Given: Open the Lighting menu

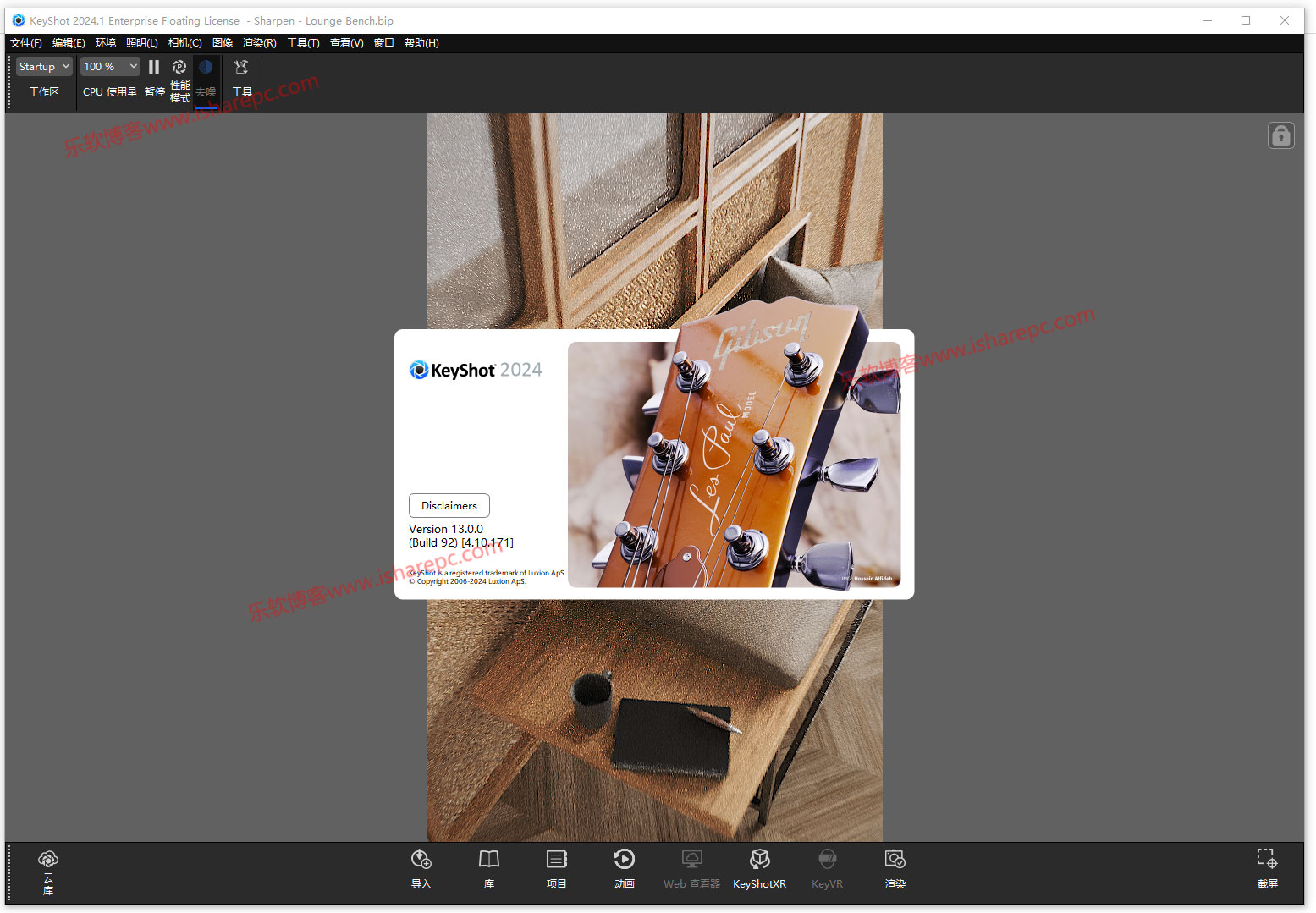Looking at the screenshot, I should pos(142,43).
